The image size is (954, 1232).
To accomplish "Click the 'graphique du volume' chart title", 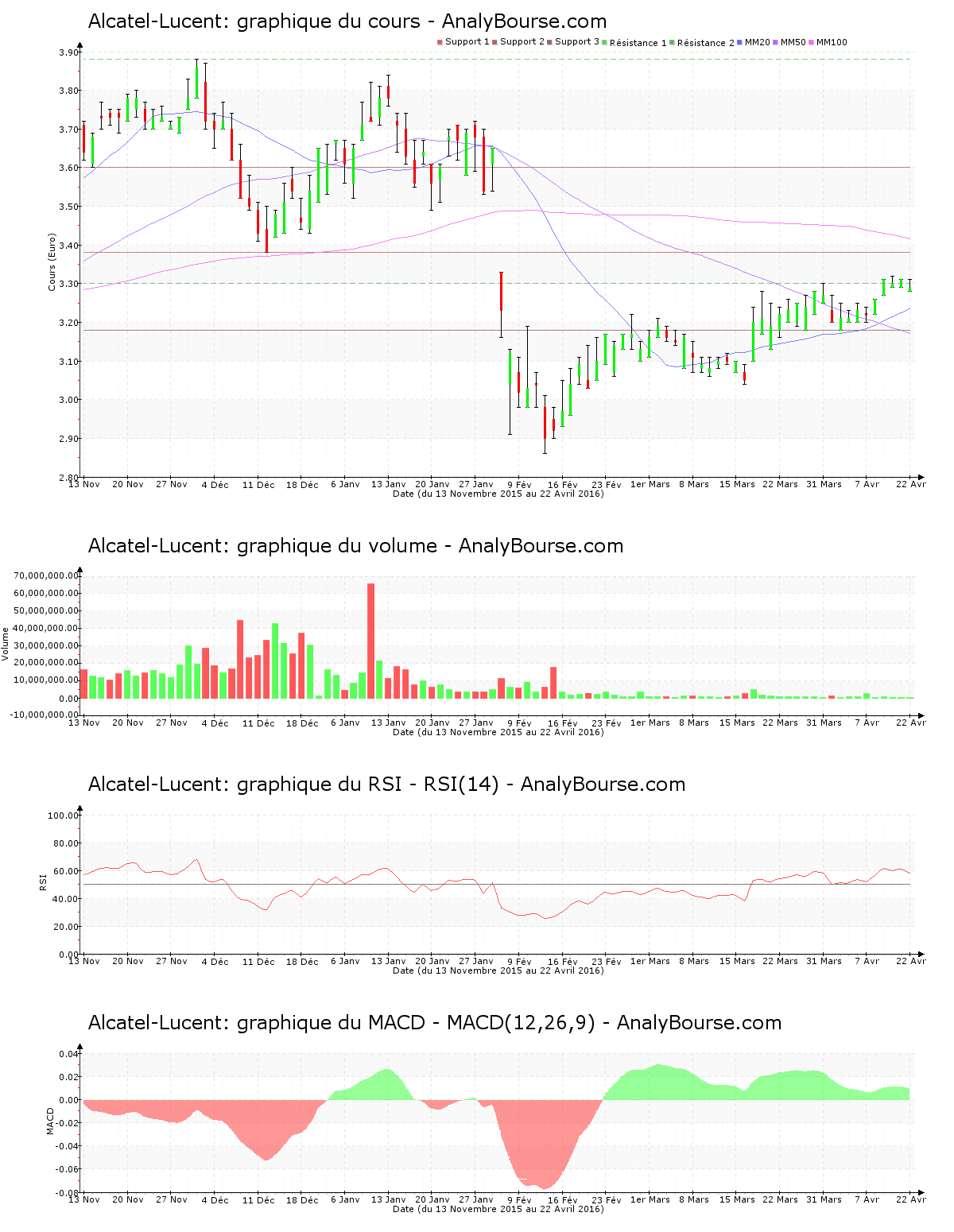I will click(x=355, y=546).
